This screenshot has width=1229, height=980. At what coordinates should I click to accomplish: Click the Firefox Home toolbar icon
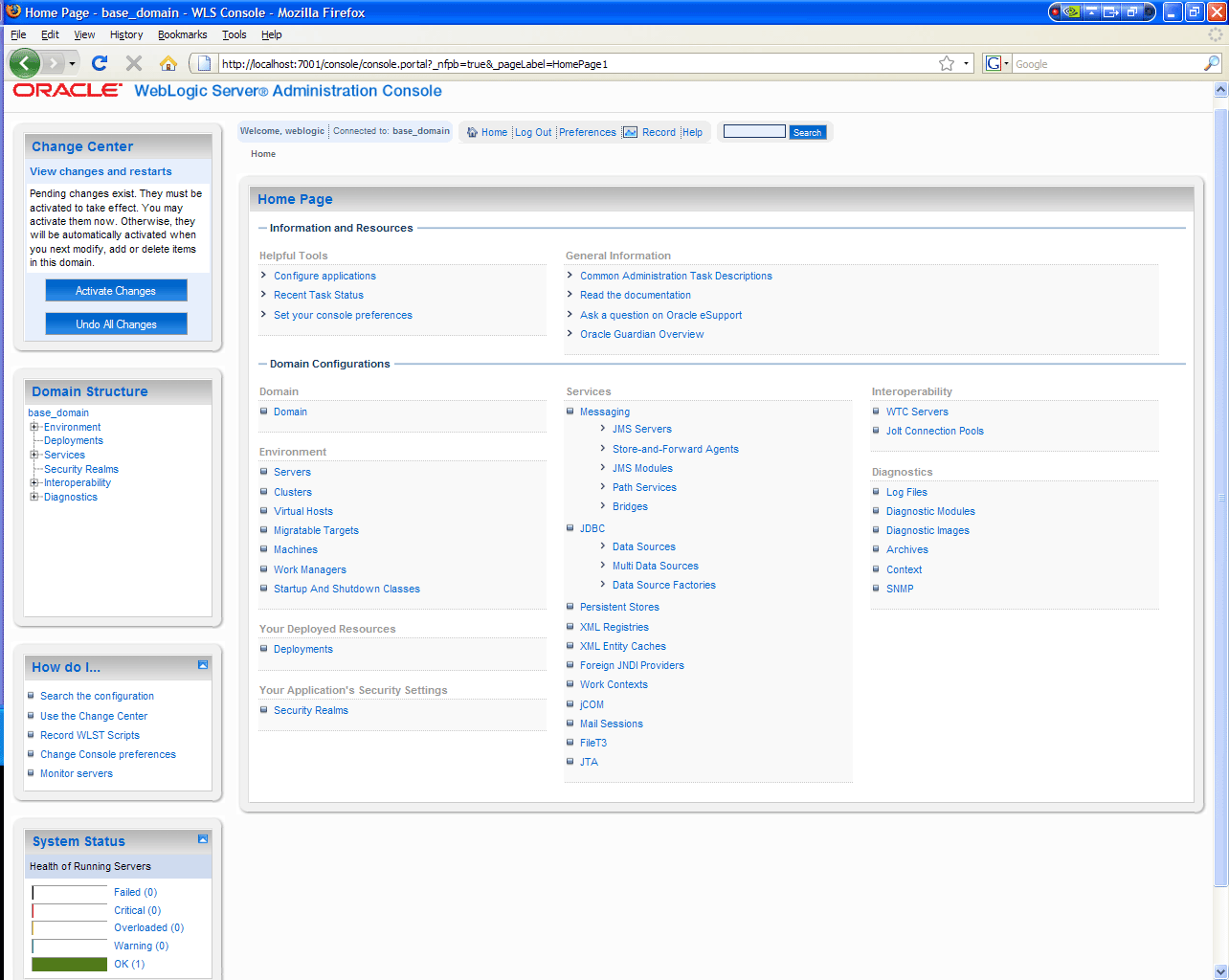[167, 63]
